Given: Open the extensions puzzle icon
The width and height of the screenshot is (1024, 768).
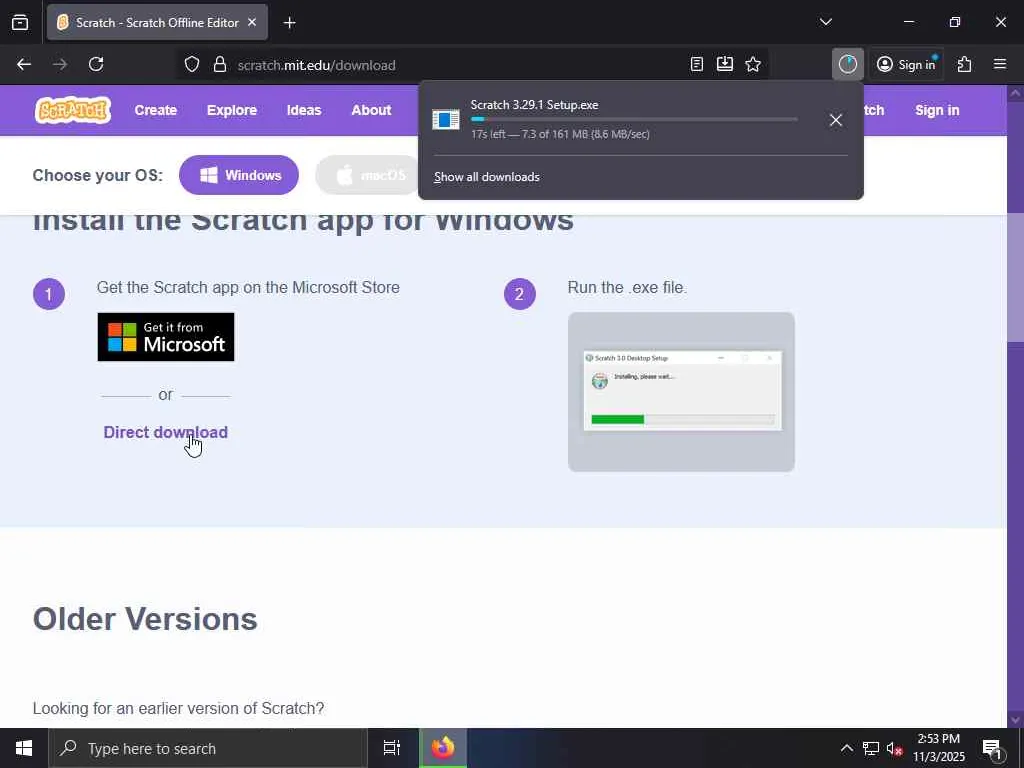Looking at the screenshot, I should (x=965, y=64).
